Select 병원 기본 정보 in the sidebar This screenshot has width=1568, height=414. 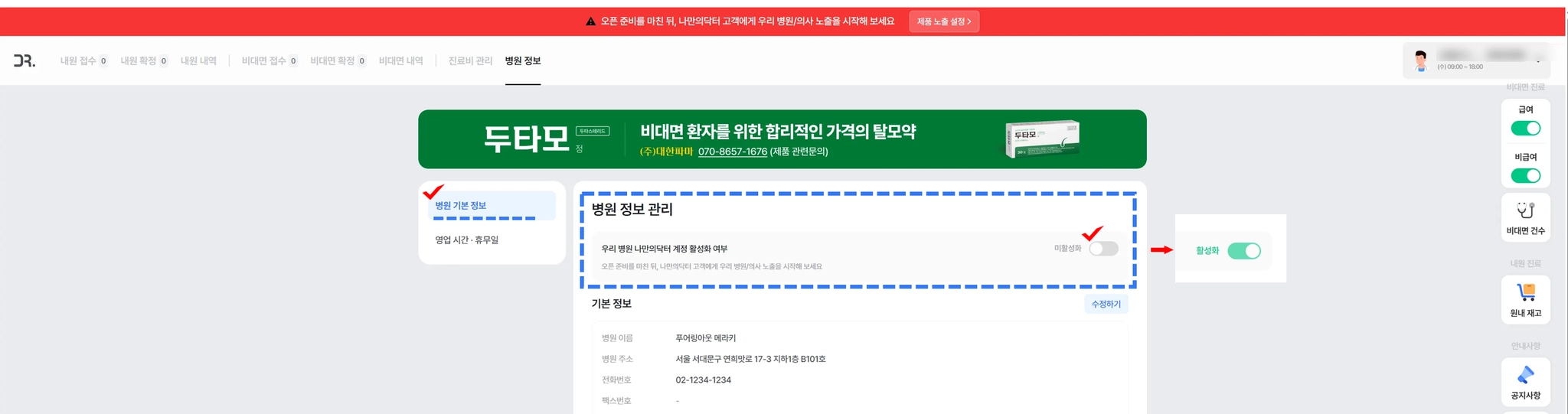[x=492, y=205]
